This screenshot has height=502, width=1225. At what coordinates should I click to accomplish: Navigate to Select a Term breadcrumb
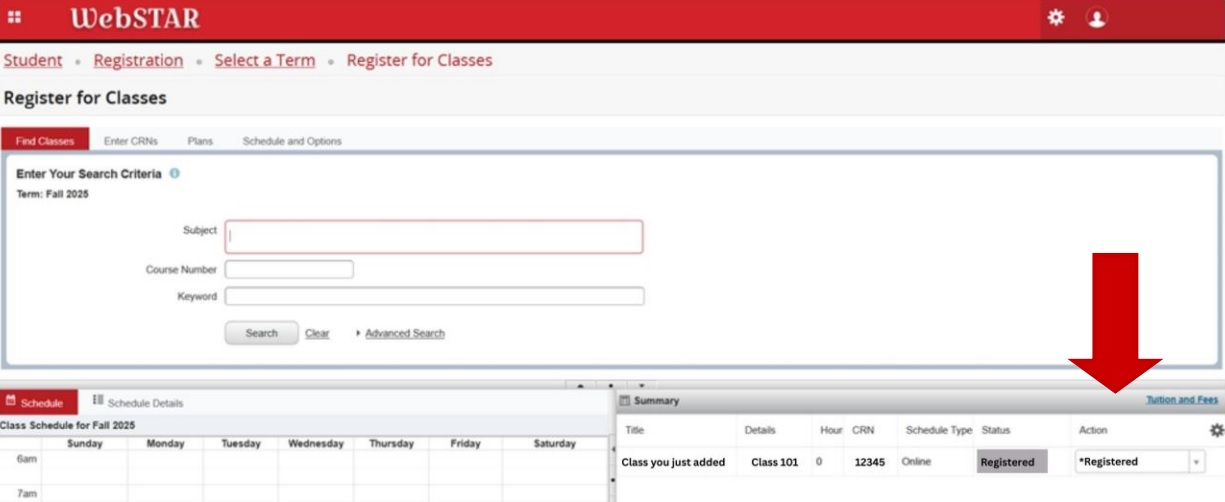265,60
